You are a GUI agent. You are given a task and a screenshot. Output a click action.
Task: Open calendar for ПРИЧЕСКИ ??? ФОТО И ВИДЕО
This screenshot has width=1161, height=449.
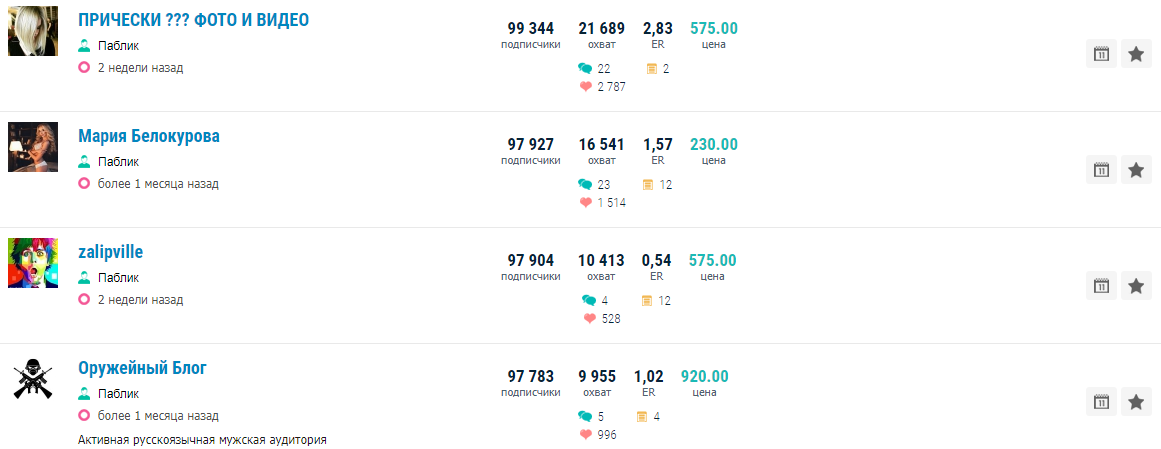pos(1101,54)
